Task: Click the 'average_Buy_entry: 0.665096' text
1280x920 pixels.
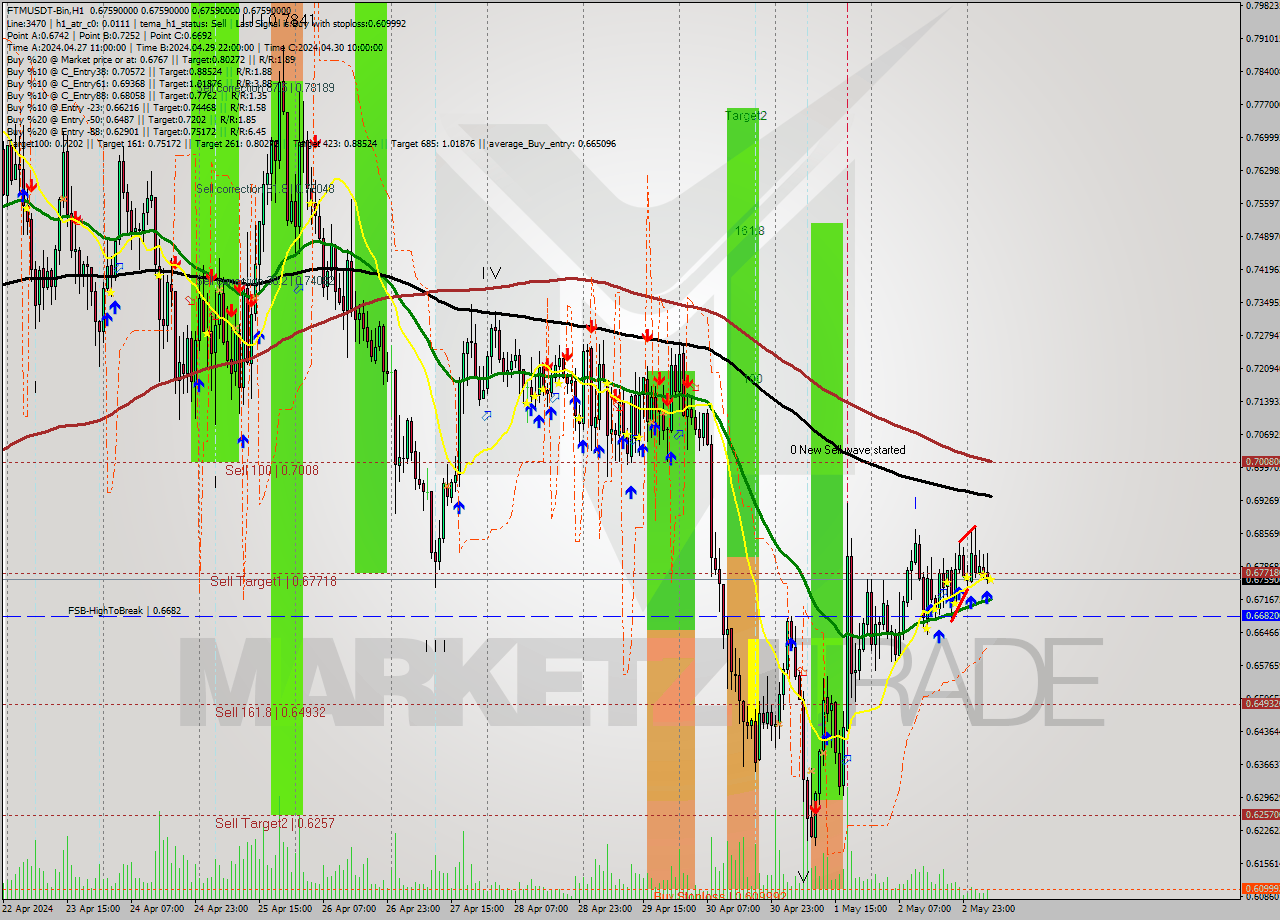Action: coord(552,144)
